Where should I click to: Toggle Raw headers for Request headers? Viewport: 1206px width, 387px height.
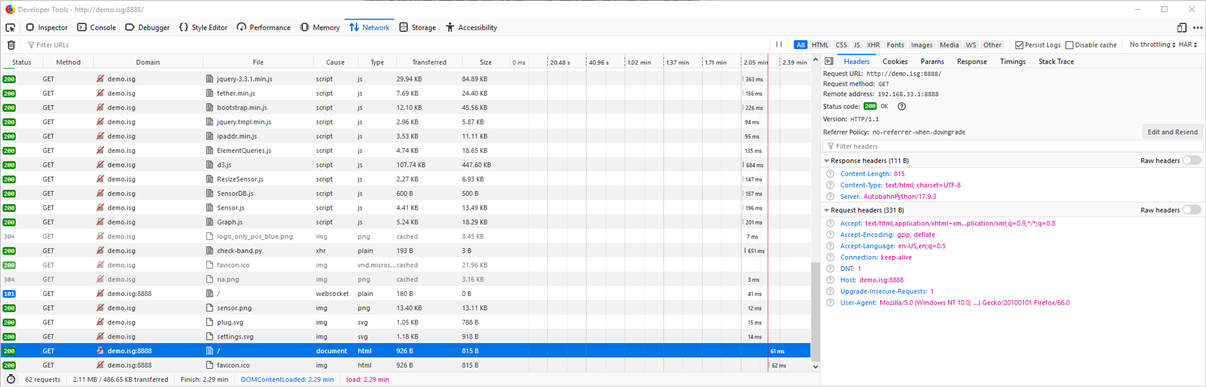point(1192,210)
